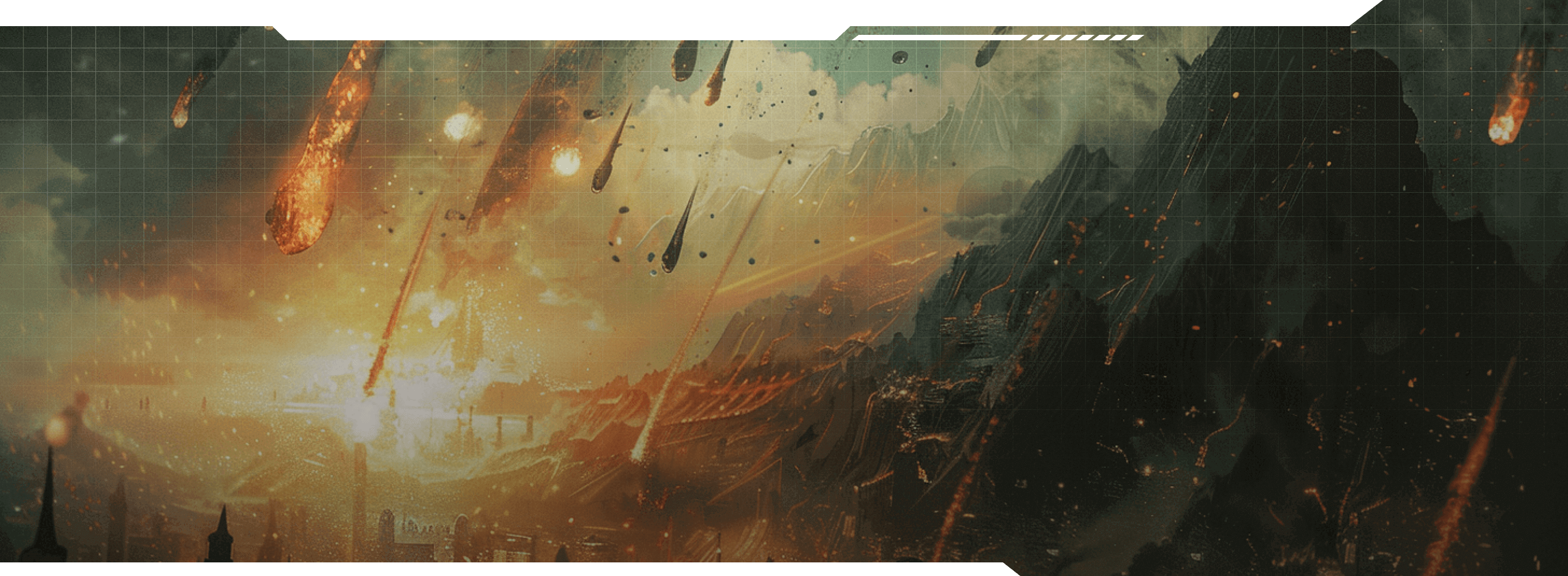The image size is (1568, 576).
Task: Click the small dark steeple silhouette
Action: pyautogui.click(x=222, y=536)
